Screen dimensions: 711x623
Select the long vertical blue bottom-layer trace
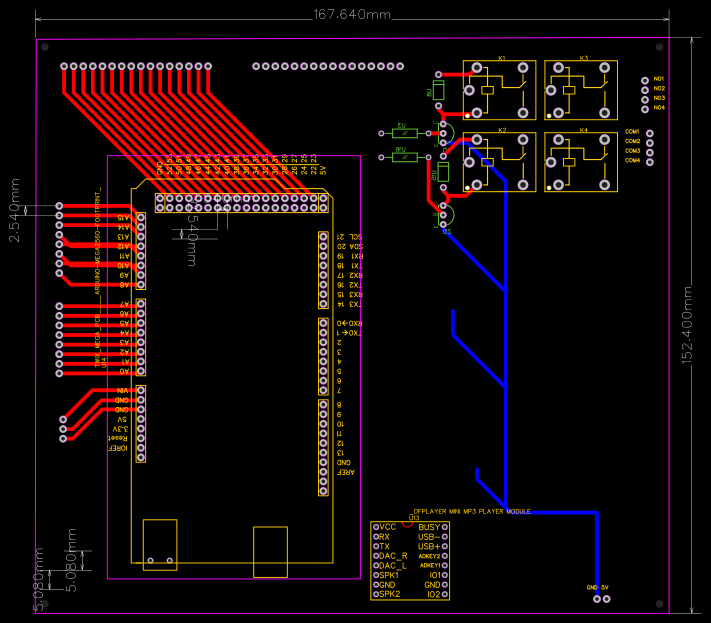tap(506, 345)
